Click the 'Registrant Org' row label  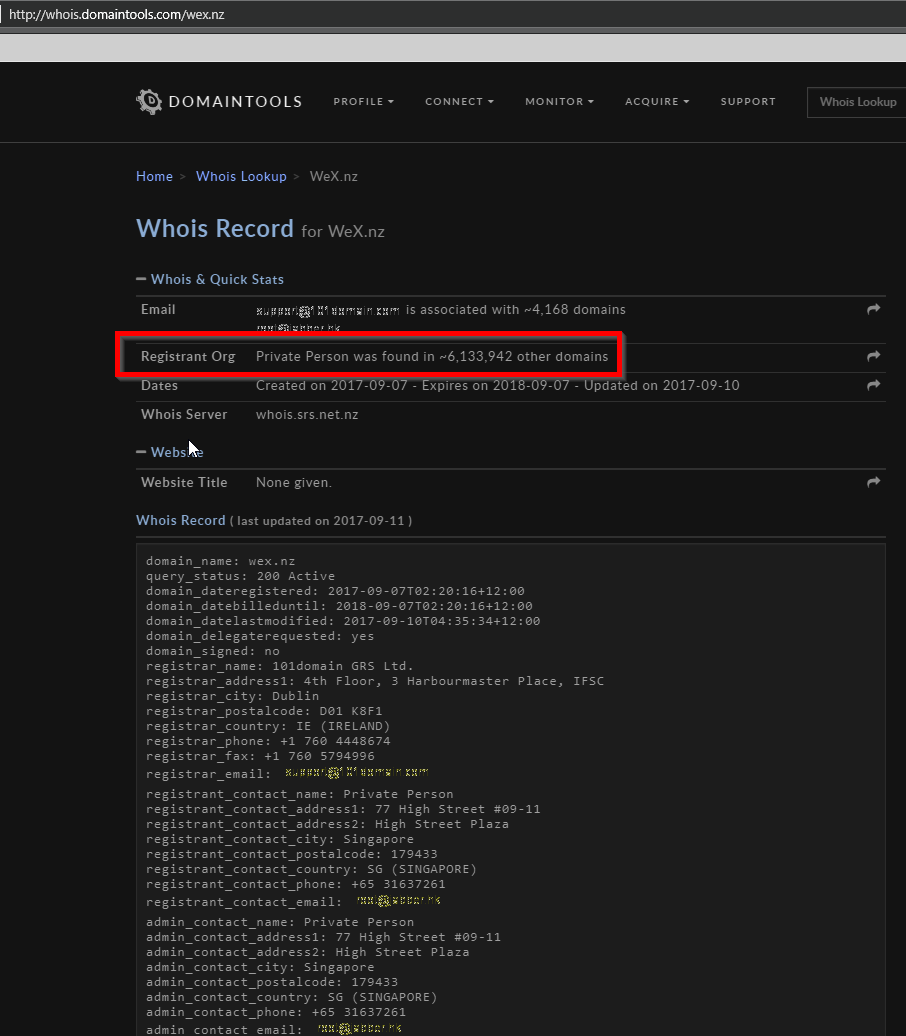(188, 356)
